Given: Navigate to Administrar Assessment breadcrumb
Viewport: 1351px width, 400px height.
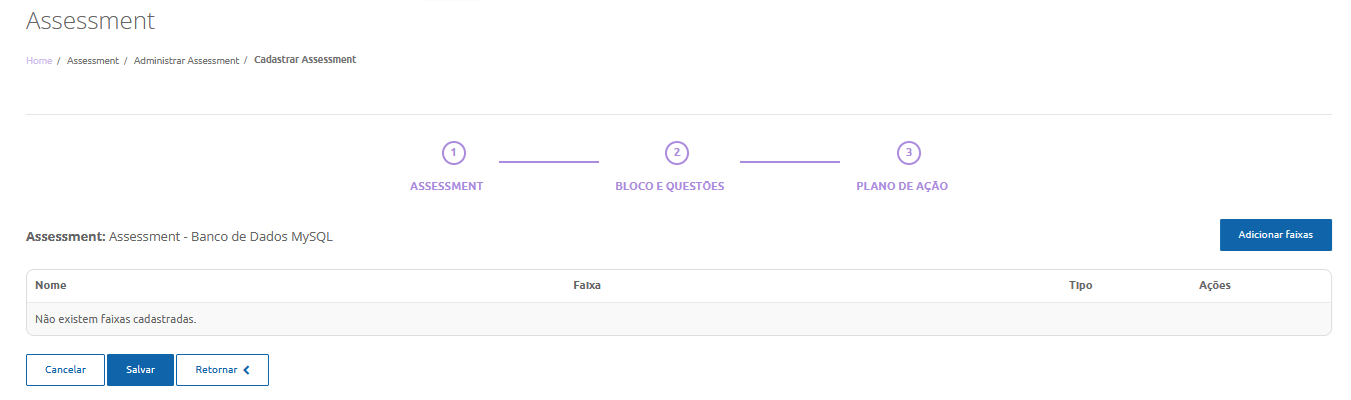Looking at the screenshot, I should point(186,61).
